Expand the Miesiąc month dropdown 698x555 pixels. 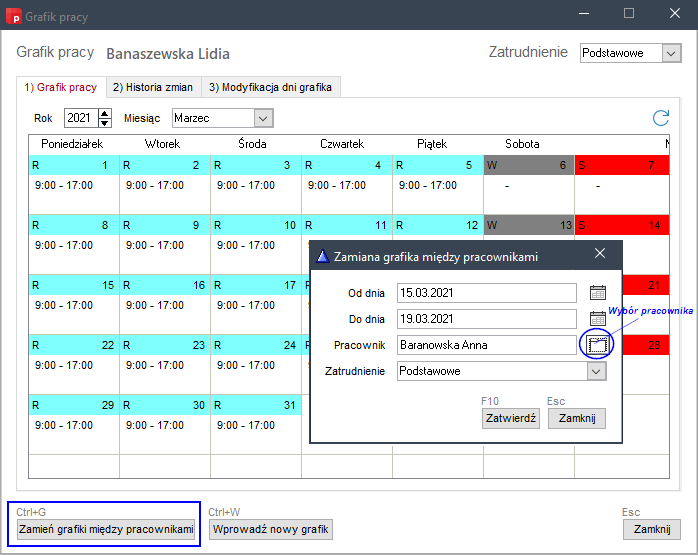263,118
